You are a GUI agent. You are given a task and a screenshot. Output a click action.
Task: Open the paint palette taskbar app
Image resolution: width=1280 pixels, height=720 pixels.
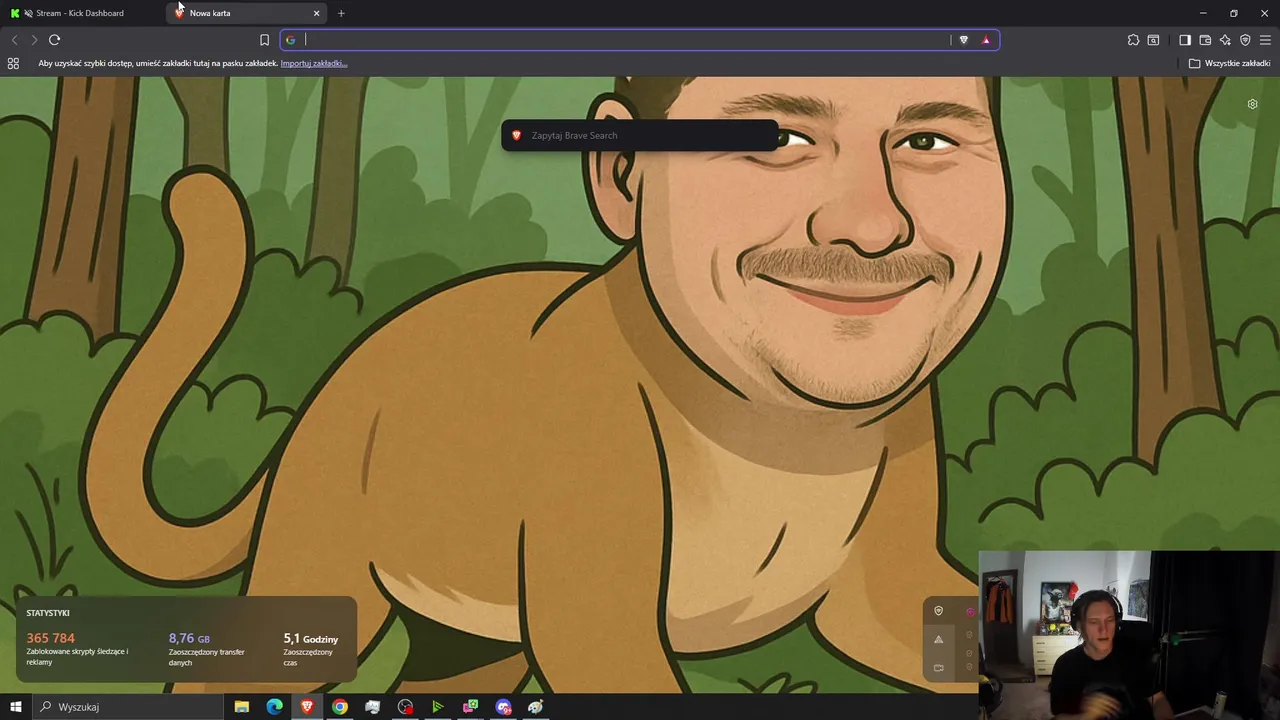click(x=536, y=707)
